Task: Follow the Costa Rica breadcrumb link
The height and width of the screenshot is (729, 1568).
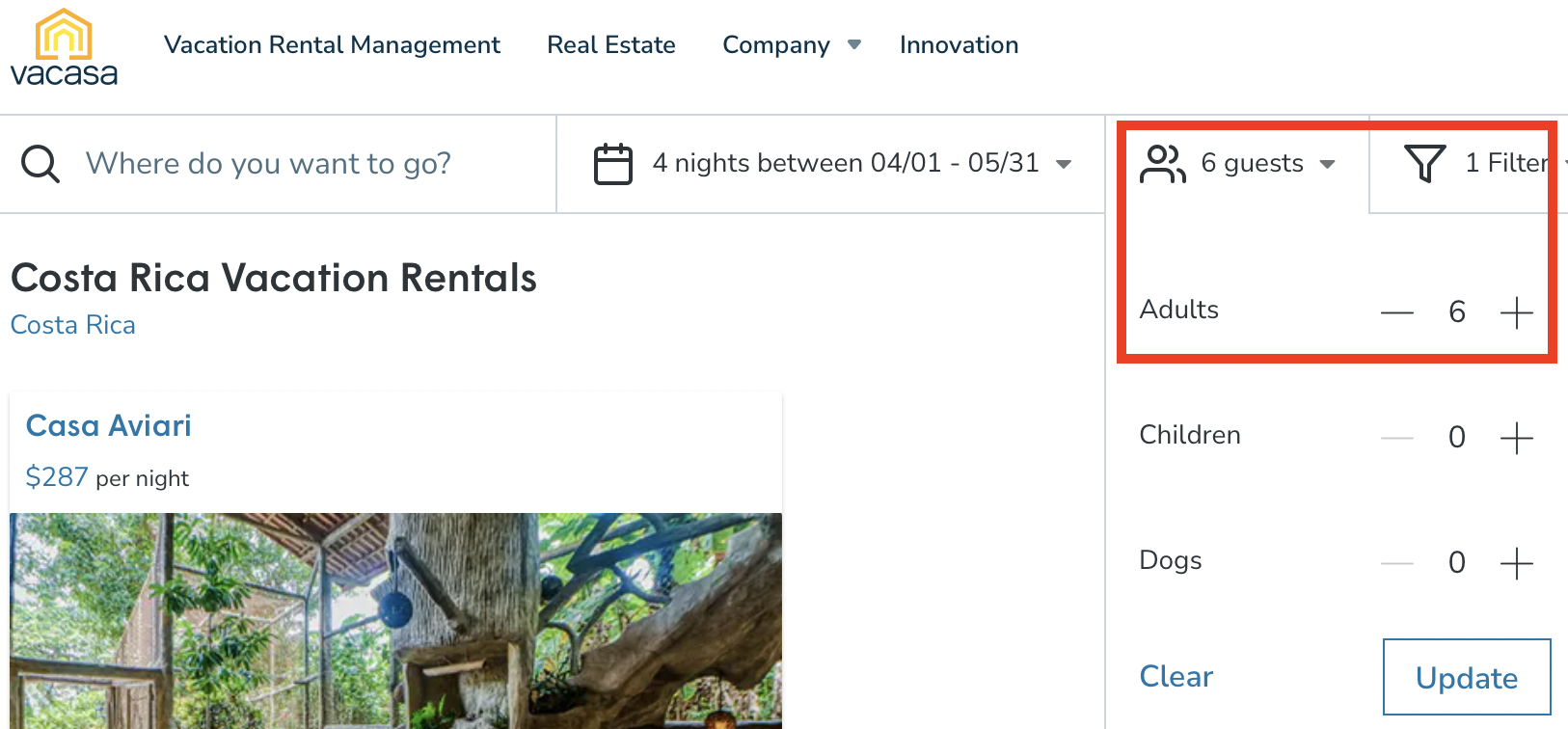Action: tap(72, 324)
